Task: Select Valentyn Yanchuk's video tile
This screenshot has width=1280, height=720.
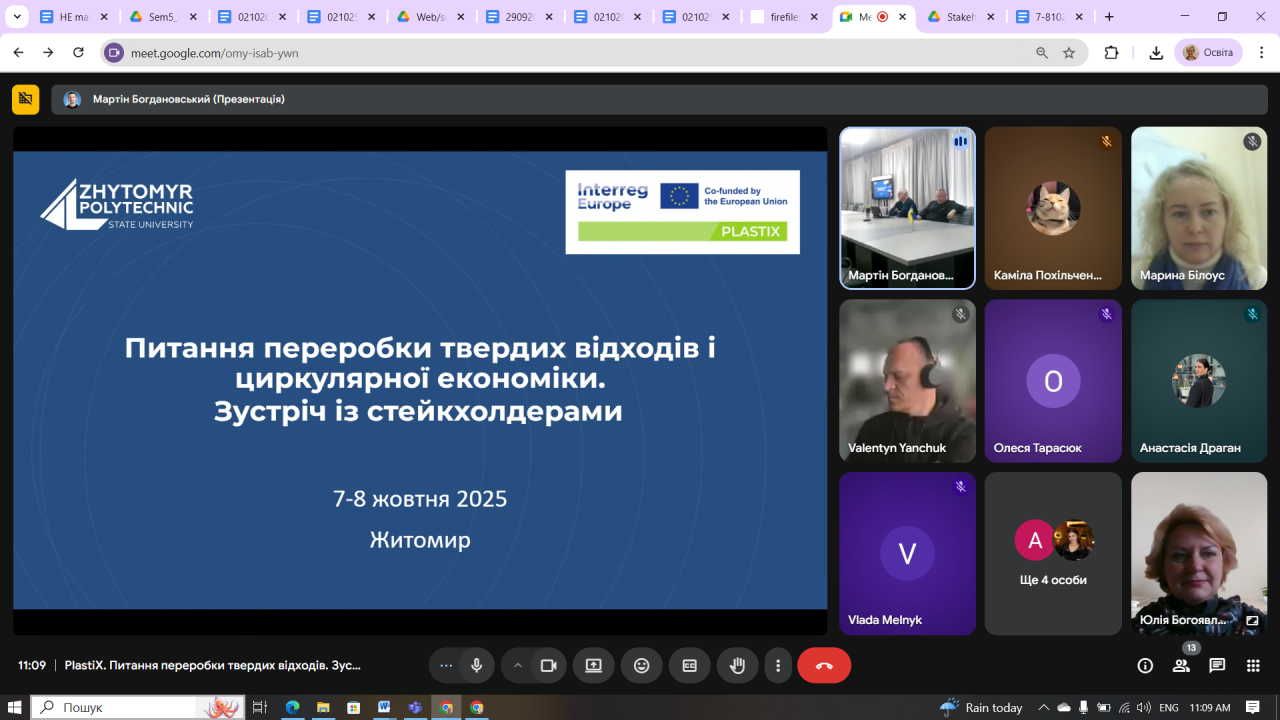Action: tap(907, 380)
